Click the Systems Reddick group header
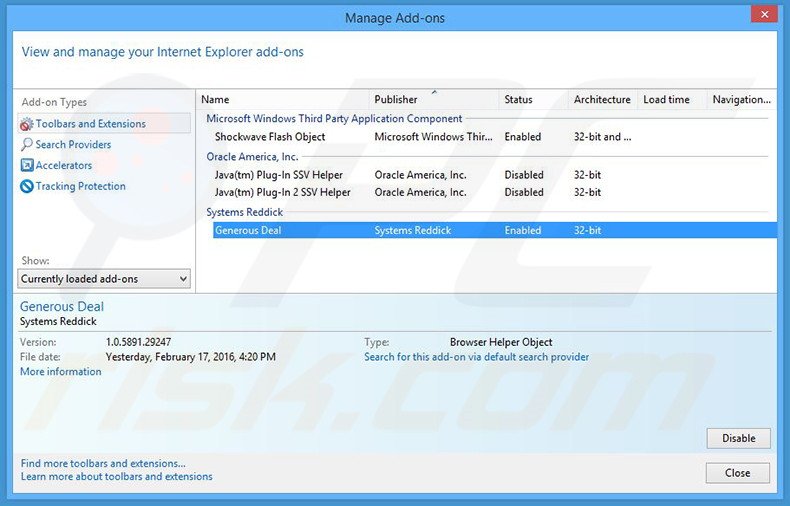Image resolution: width=790 pixels, height=506 pixels. (244, 212)
